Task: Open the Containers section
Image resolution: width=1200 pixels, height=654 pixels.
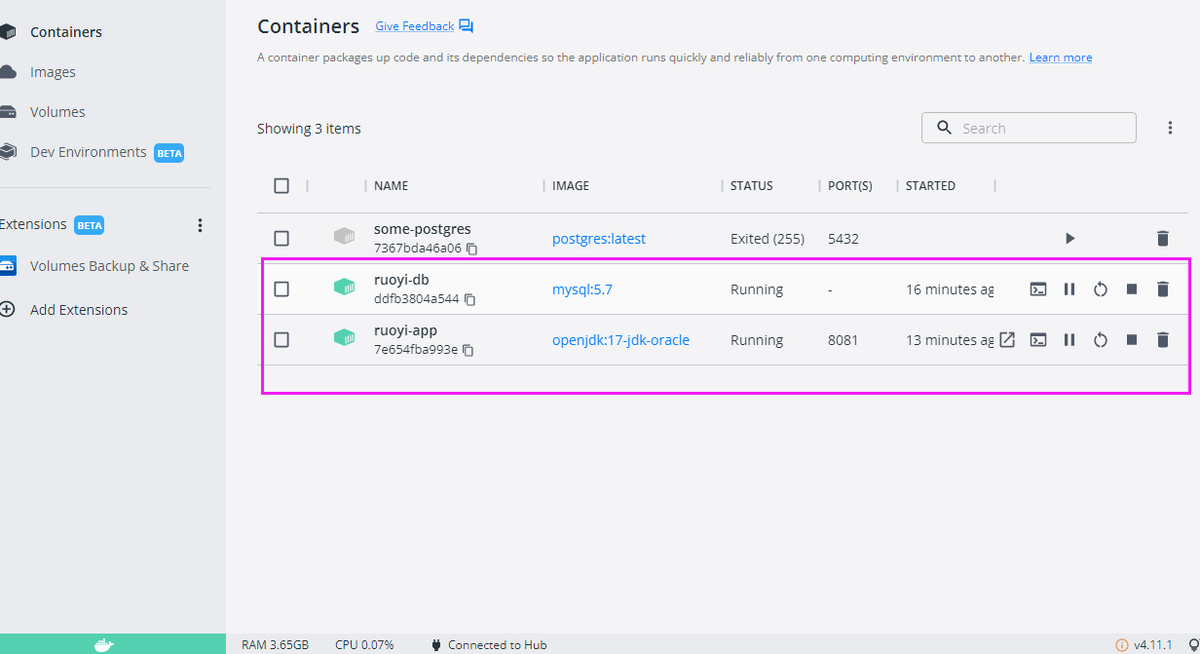Action: [x=66, y=32]
